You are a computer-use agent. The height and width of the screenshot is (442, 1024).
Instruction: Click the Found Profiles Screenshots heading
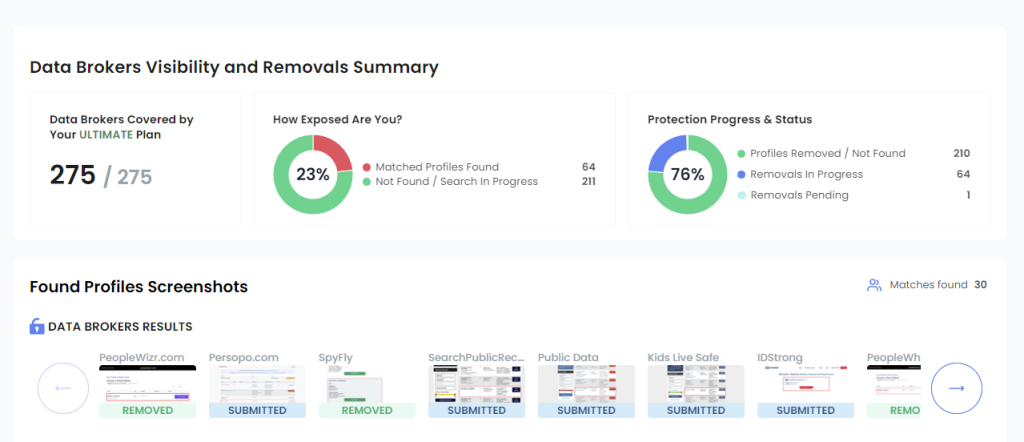click(138, 287)
